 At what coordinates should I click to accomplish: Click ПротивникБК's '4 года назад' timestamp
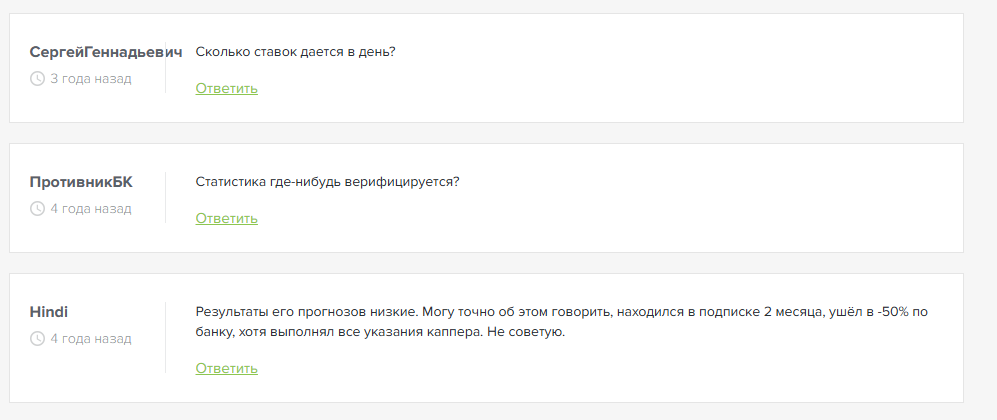coord(91,209)
